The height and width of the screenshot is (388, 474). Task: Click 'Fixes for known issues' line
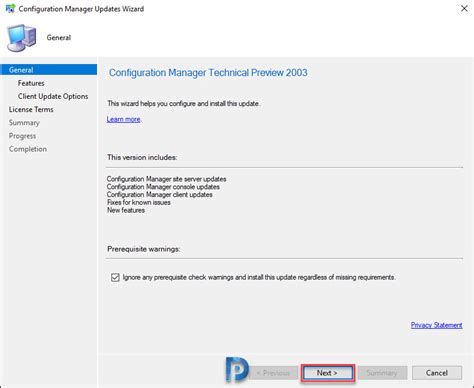point(139,202)
